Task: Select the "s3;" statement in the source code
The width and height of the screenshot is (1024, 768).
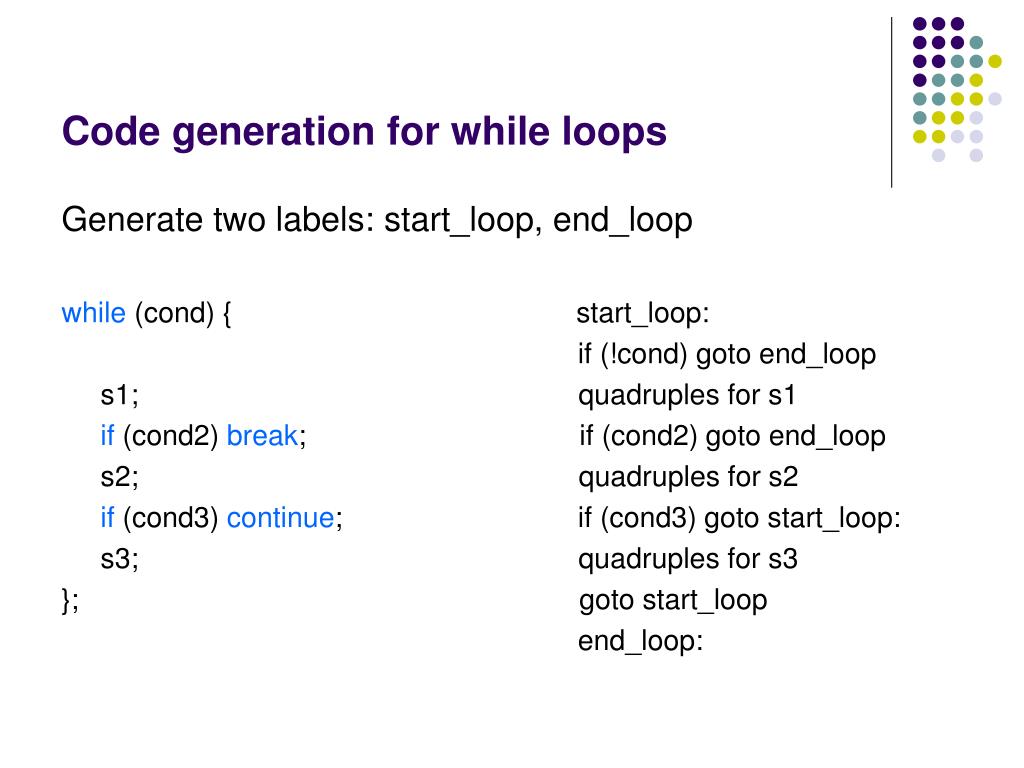Action: coord(119,559)
